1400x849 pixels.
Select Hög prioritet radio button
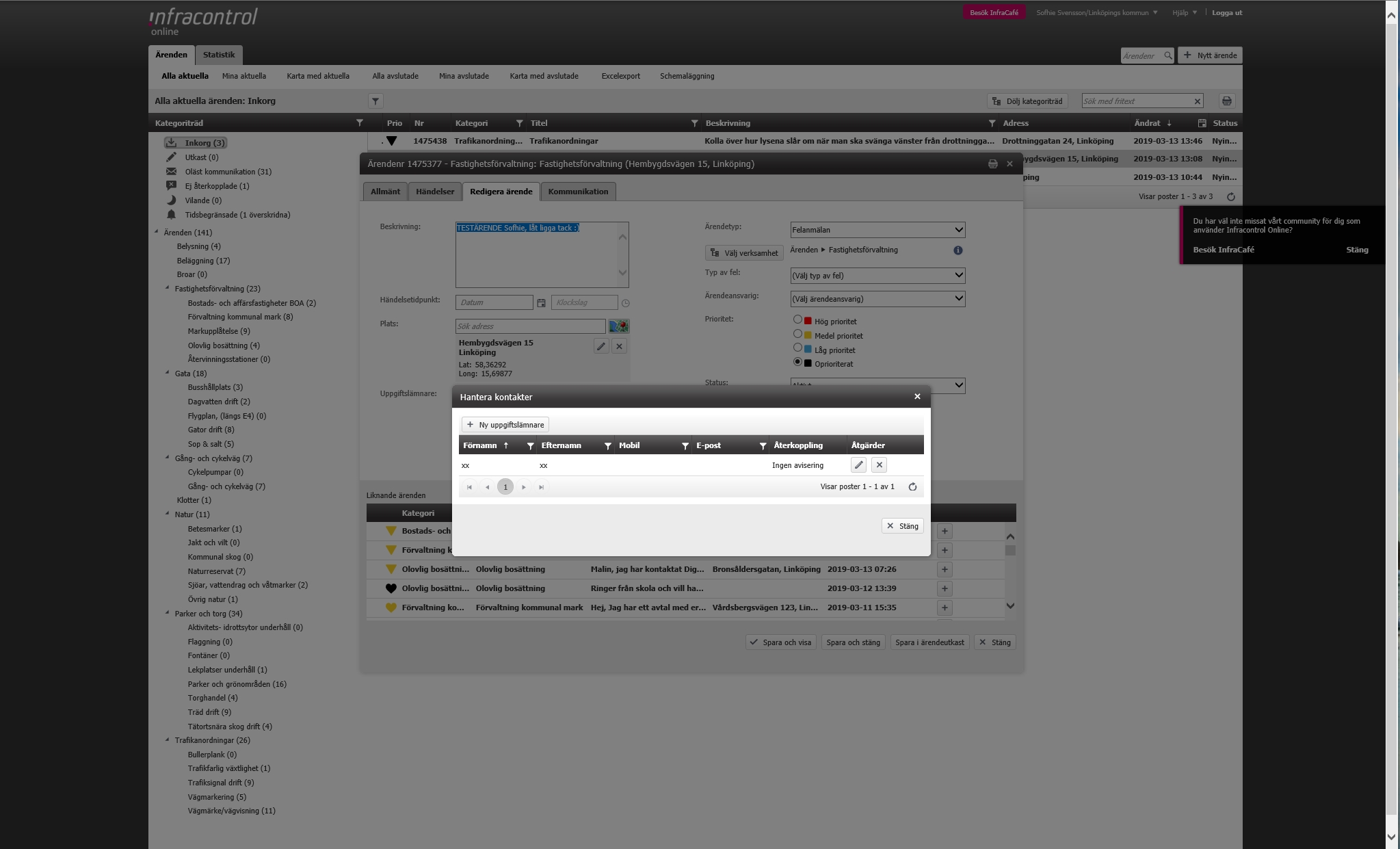coord(797,319)
